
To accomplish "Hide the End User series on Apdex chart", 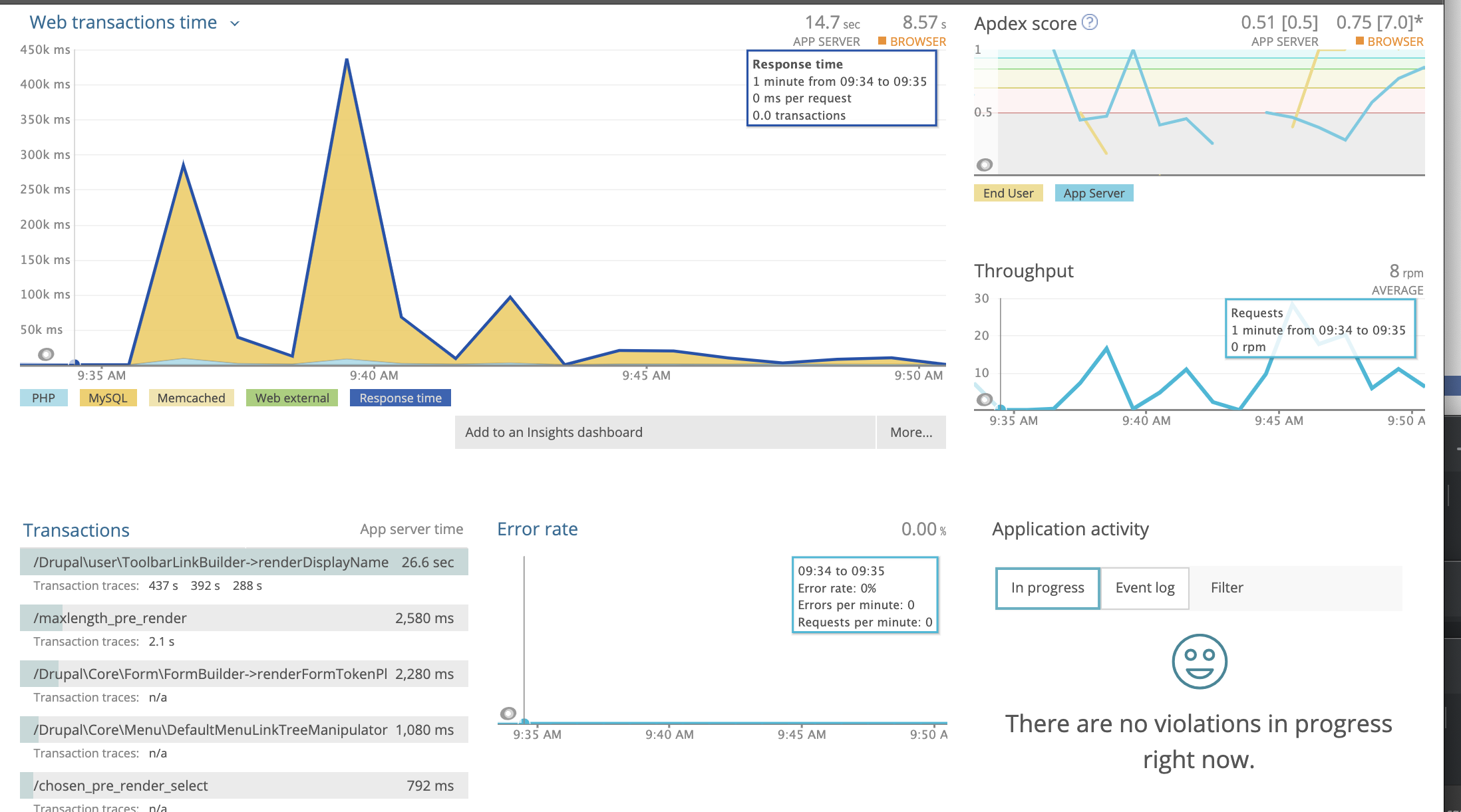I will coord(1007,193).
